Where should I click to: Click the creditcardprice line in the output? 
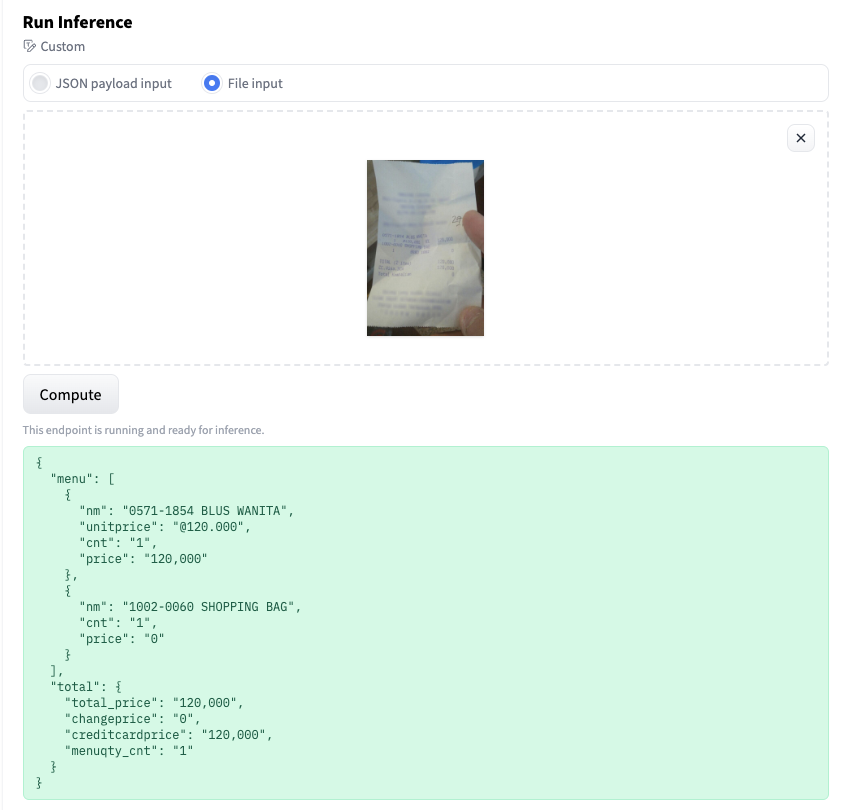click(x=168, y=735)
